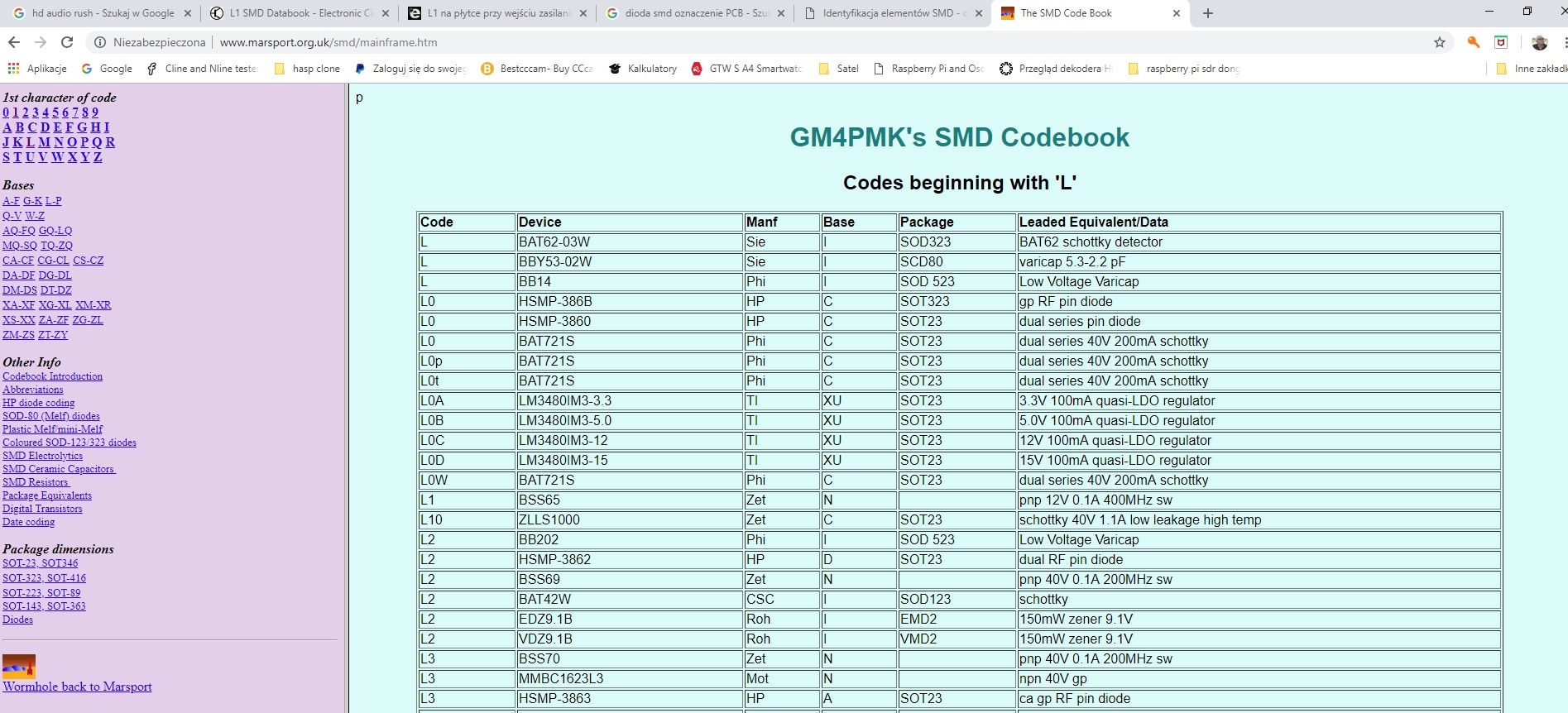Open the Google bookmark
1568x713 pixels.
tap(107, 69)
